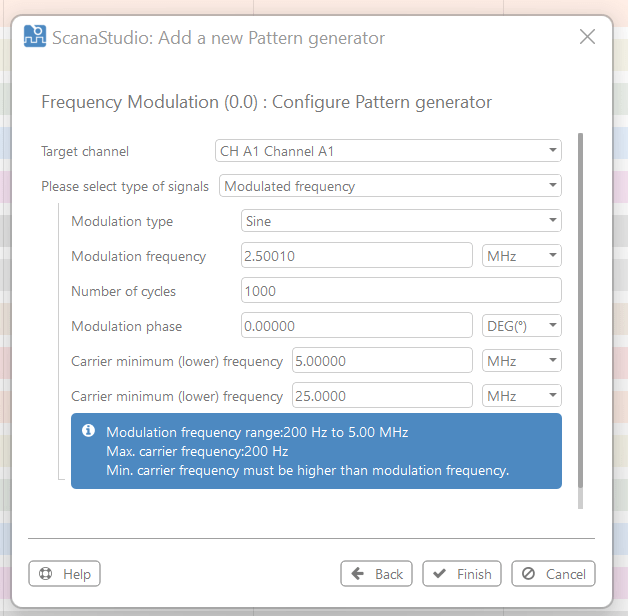Cancel the Pattern generator setup
Viewport: 628px width, 616px height.
coord(553,574)
